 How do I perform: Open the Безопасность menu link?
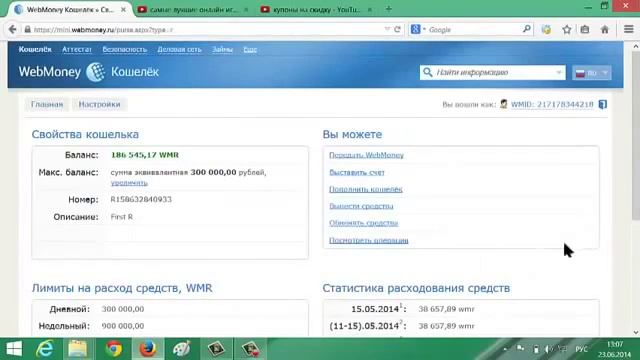(x=124, y=49)
